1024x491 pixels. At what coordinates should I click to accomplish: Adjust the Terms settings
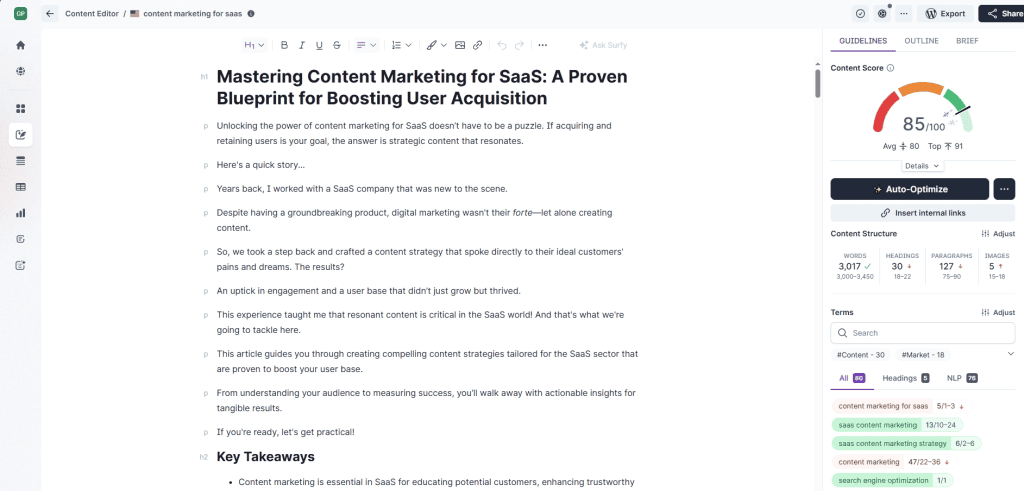tap(998, 312)
